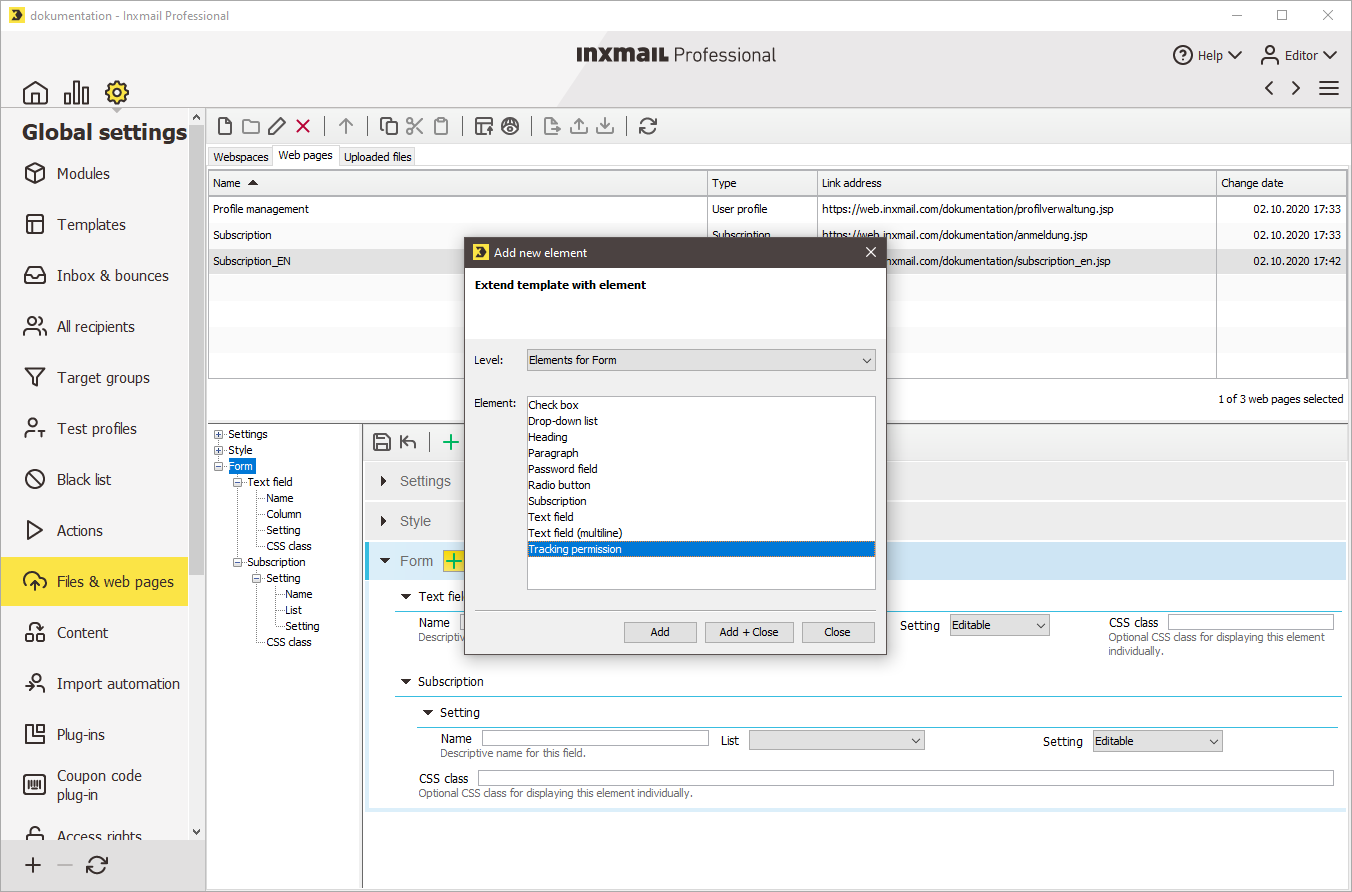Click the plus icon at sidebar bottom
The width and height of the screenshot is (1352, 892).
point(34,866)
